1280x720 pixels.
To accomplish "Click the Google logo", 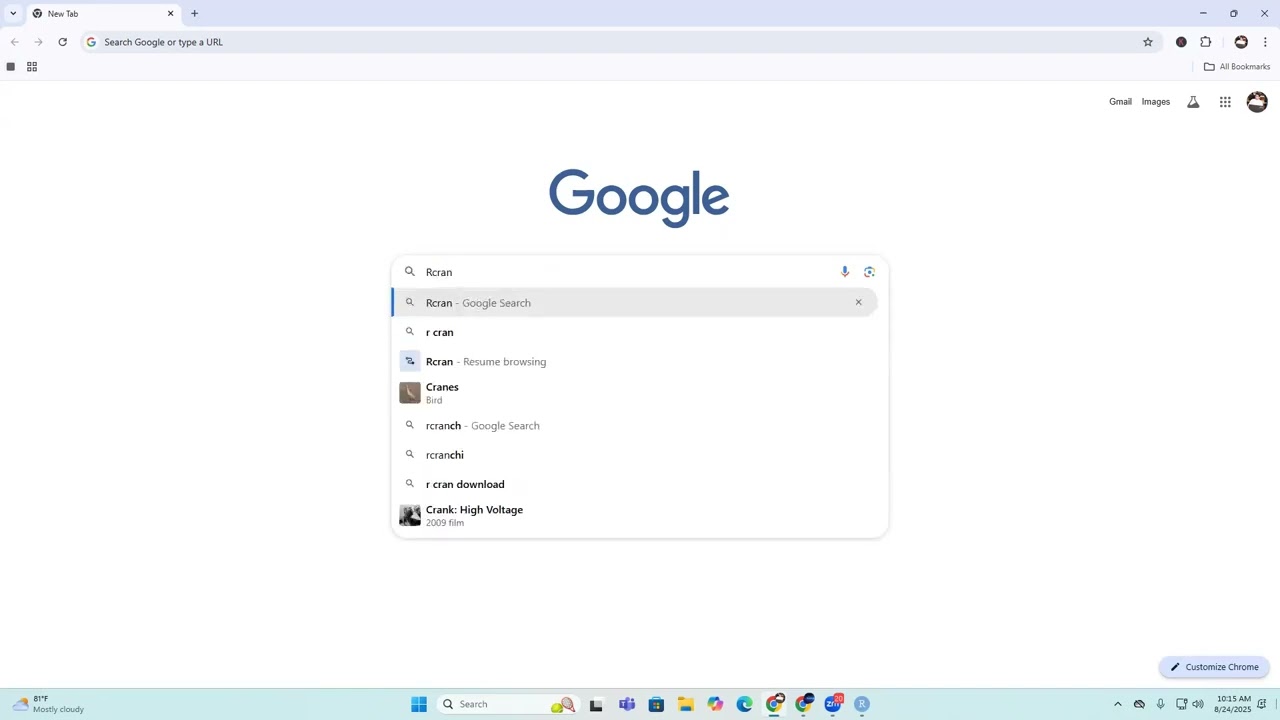I will [x=639, y=198].
